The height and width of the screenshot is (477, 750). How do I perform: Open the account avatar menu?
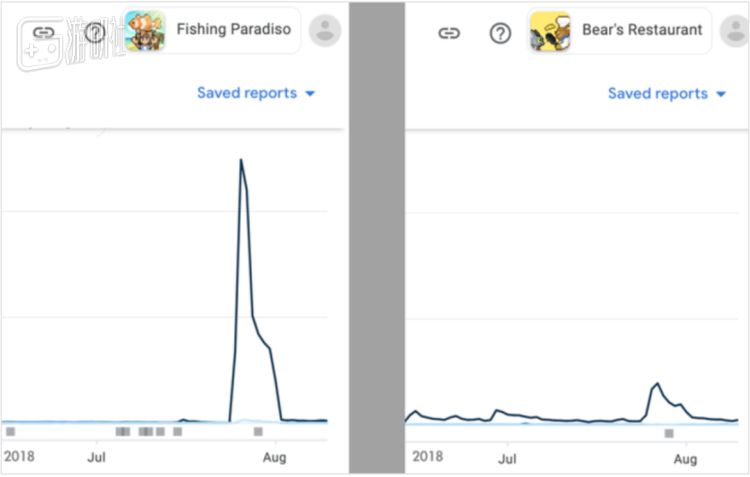[x=325, y=30]
